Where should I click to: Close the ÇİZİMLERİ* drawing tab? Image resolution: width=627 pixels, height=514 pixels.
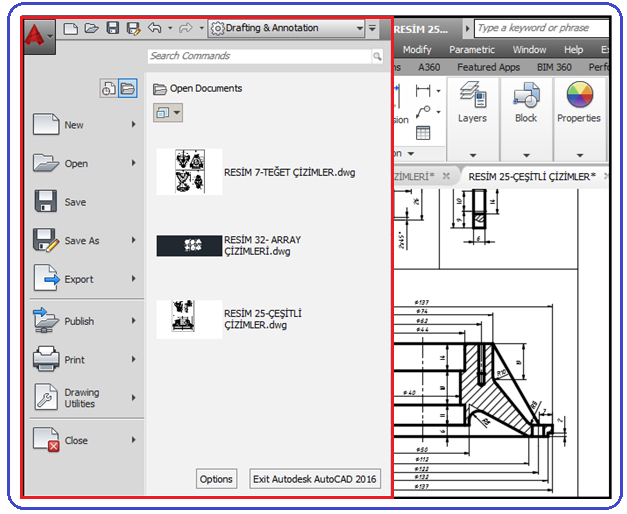point(446,176)
